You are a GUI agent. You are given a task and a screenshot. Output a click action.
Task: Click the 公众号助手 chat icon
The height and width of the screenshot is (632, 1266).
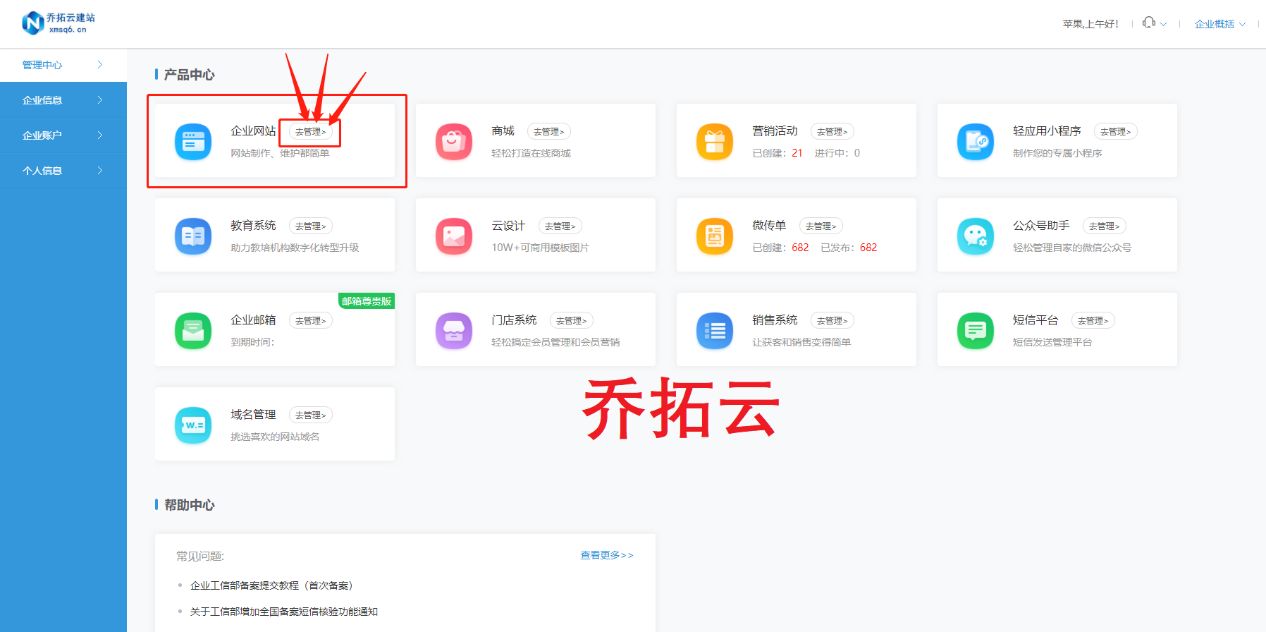pos(975,234)
